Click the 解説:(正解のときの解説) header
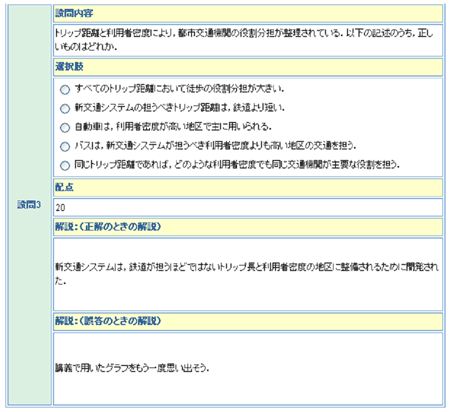The width and height of the screenshot is (450, 412). (108, 227)
